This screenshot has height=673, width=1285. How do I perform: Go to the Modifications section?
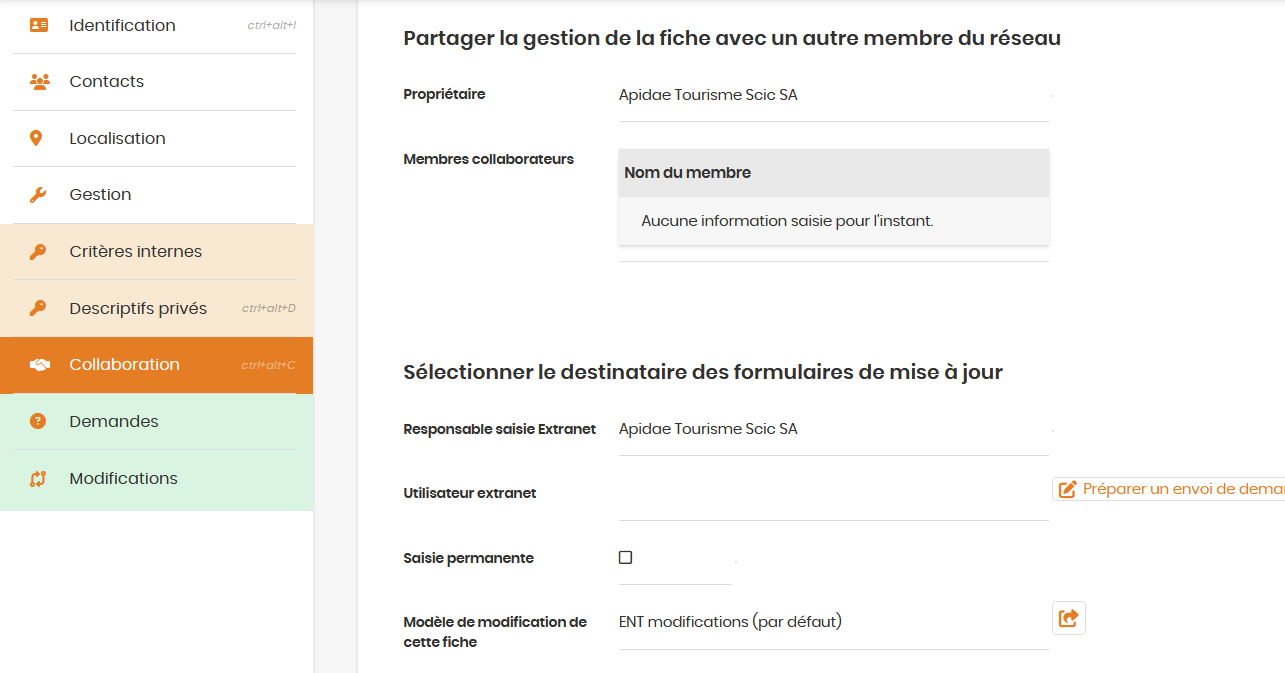(x=157, y=479)
